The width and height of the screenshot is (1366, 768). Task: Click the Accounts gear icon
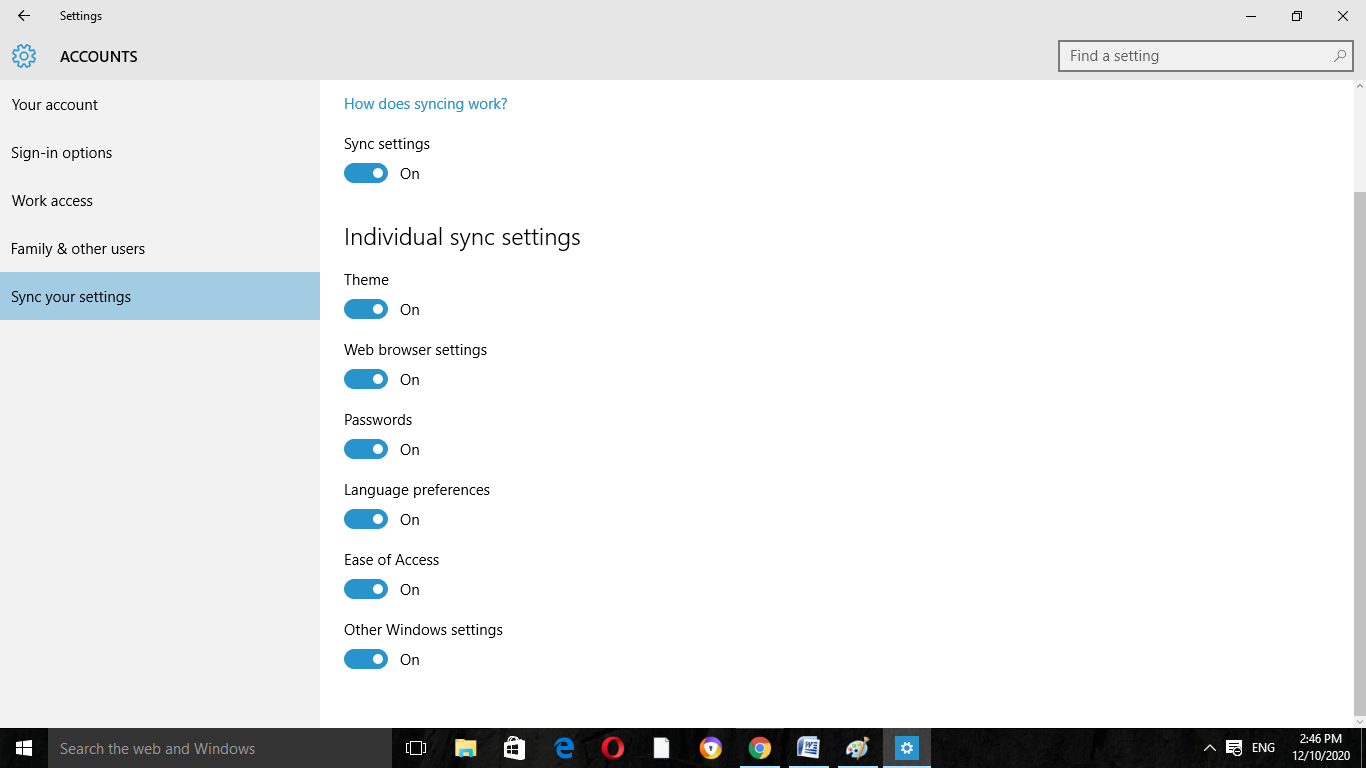pos(24,56)
